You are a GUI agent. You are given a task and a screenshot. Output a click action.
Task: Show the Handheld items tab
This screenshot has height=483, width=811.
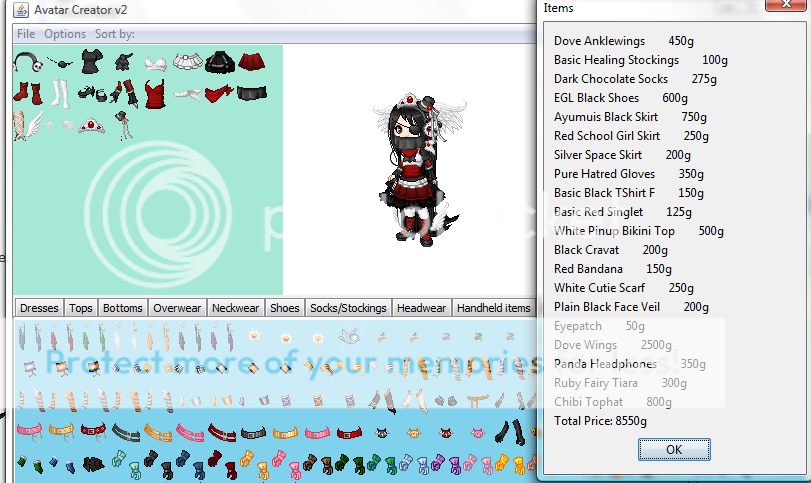coord(493,308)
